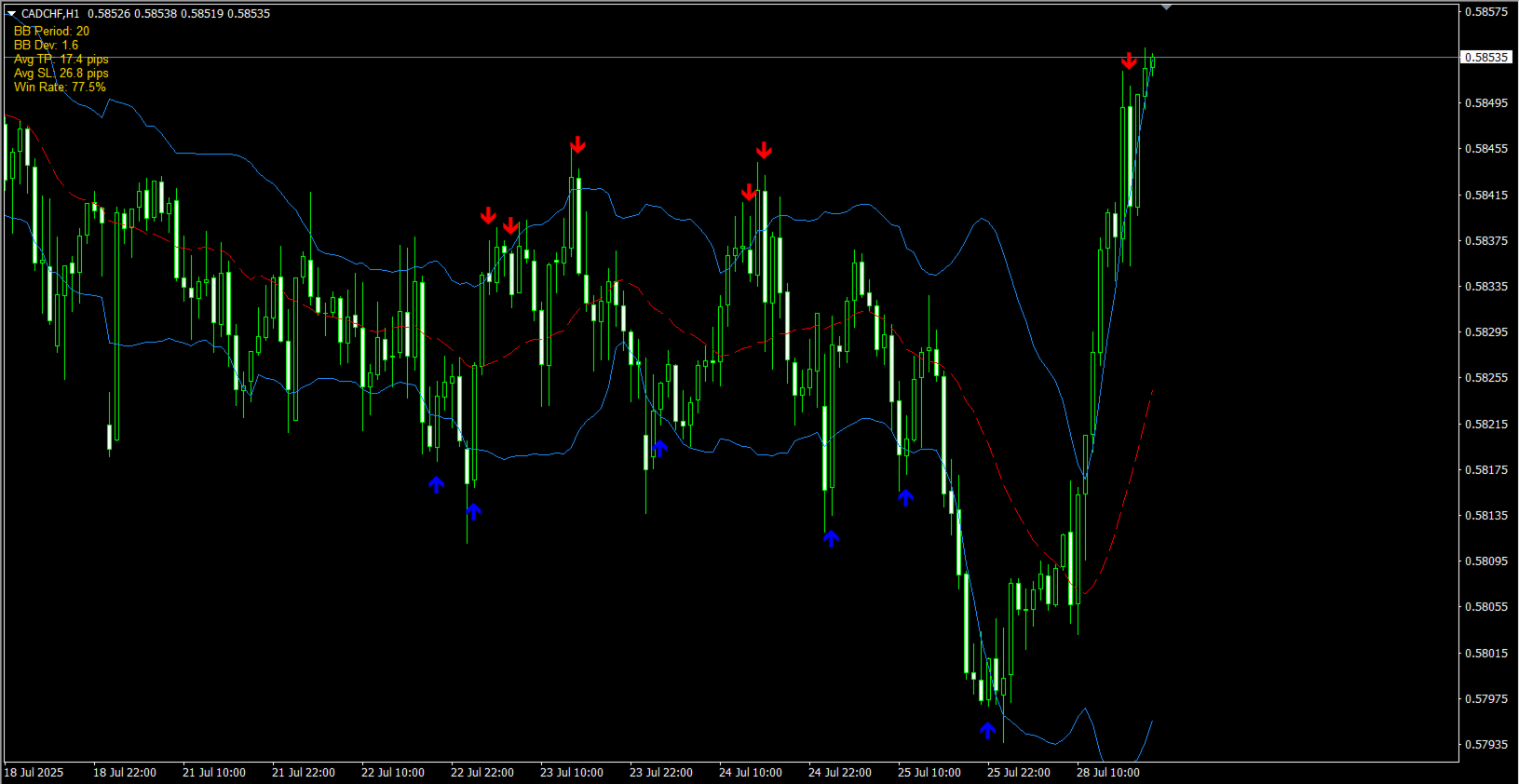Click the 0.58135 price scale label
Screen dimensions: 1519x784
coord(1486,516)
